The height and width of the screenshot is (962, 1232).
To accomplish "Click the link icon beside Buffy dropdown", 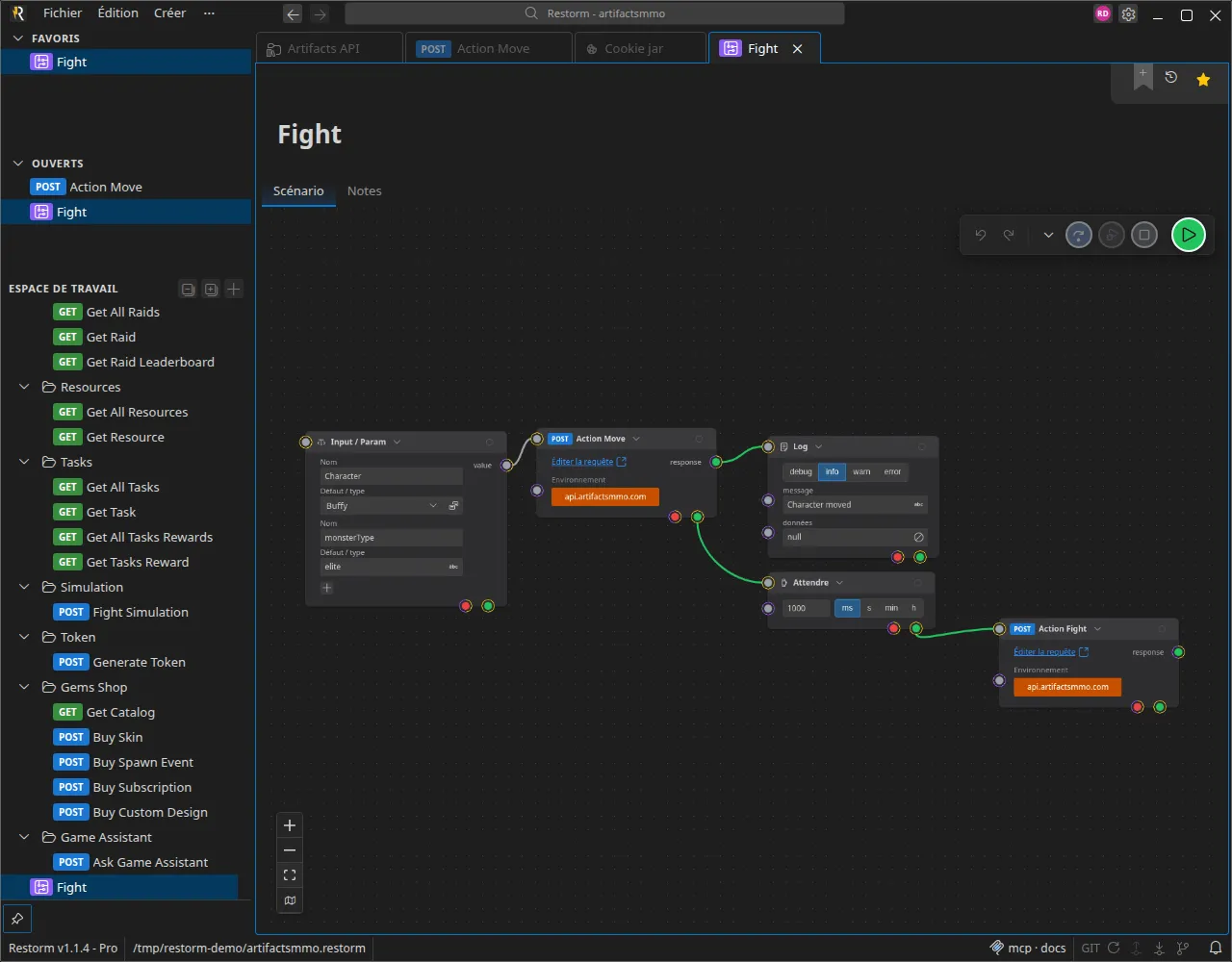I will (453, 505).
